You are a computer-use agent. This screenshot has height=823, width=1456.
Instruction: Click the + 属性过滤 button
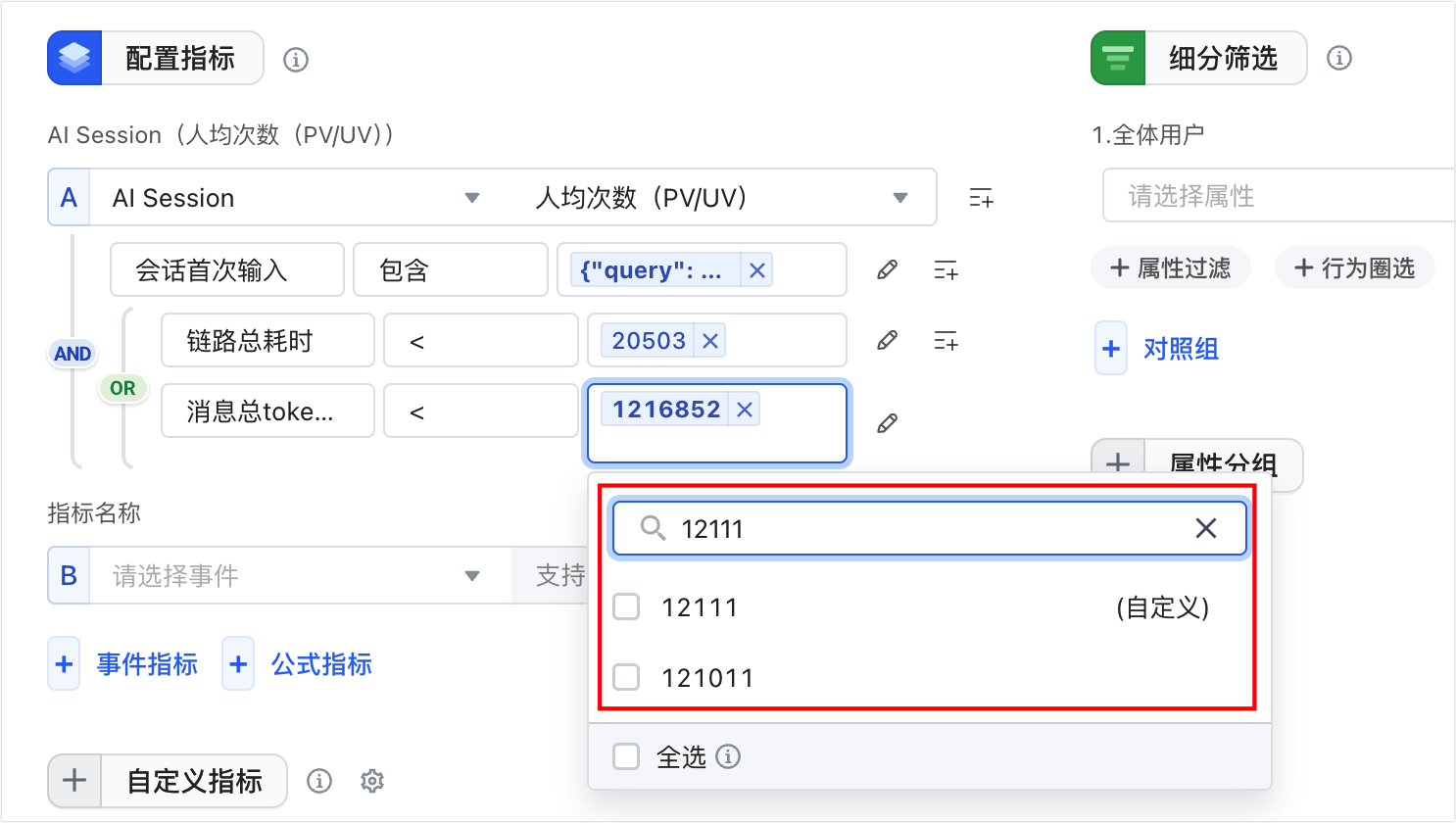(1171, 267)
